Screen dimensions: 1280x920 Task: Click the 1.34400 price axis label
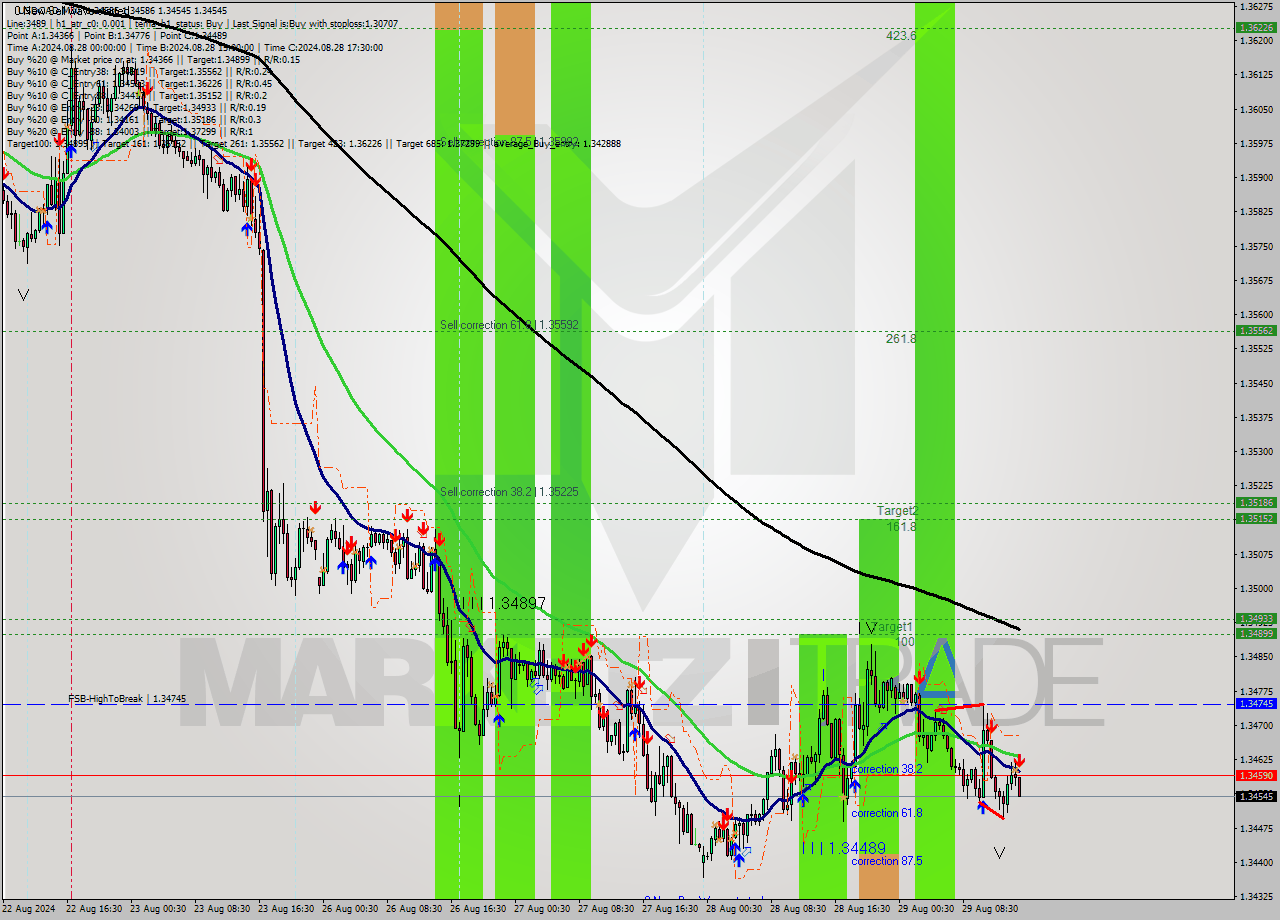point(1255,862)
